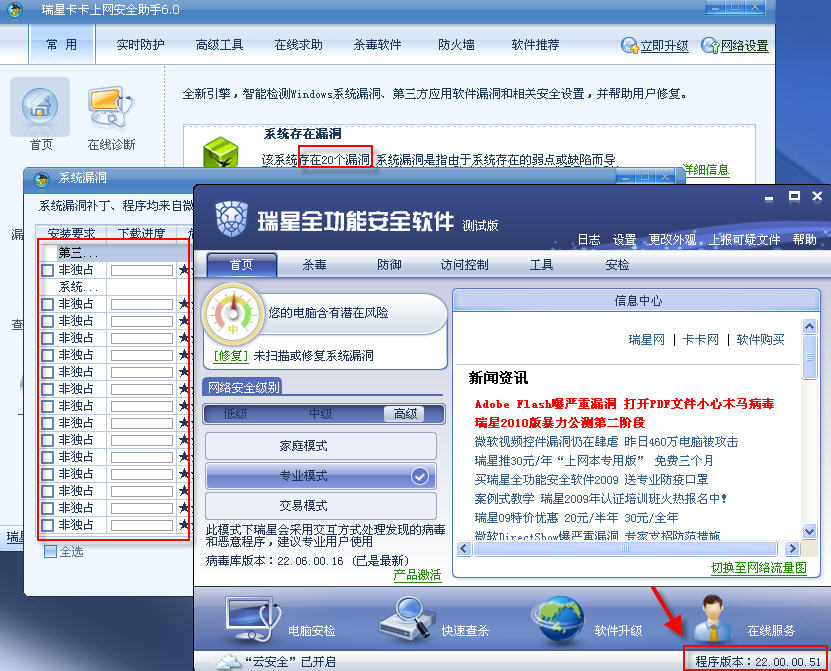Viewport: 831px width, 671px height.
Task: Click news horizontal scrollbar left arrow
Action: click(464, 548)
